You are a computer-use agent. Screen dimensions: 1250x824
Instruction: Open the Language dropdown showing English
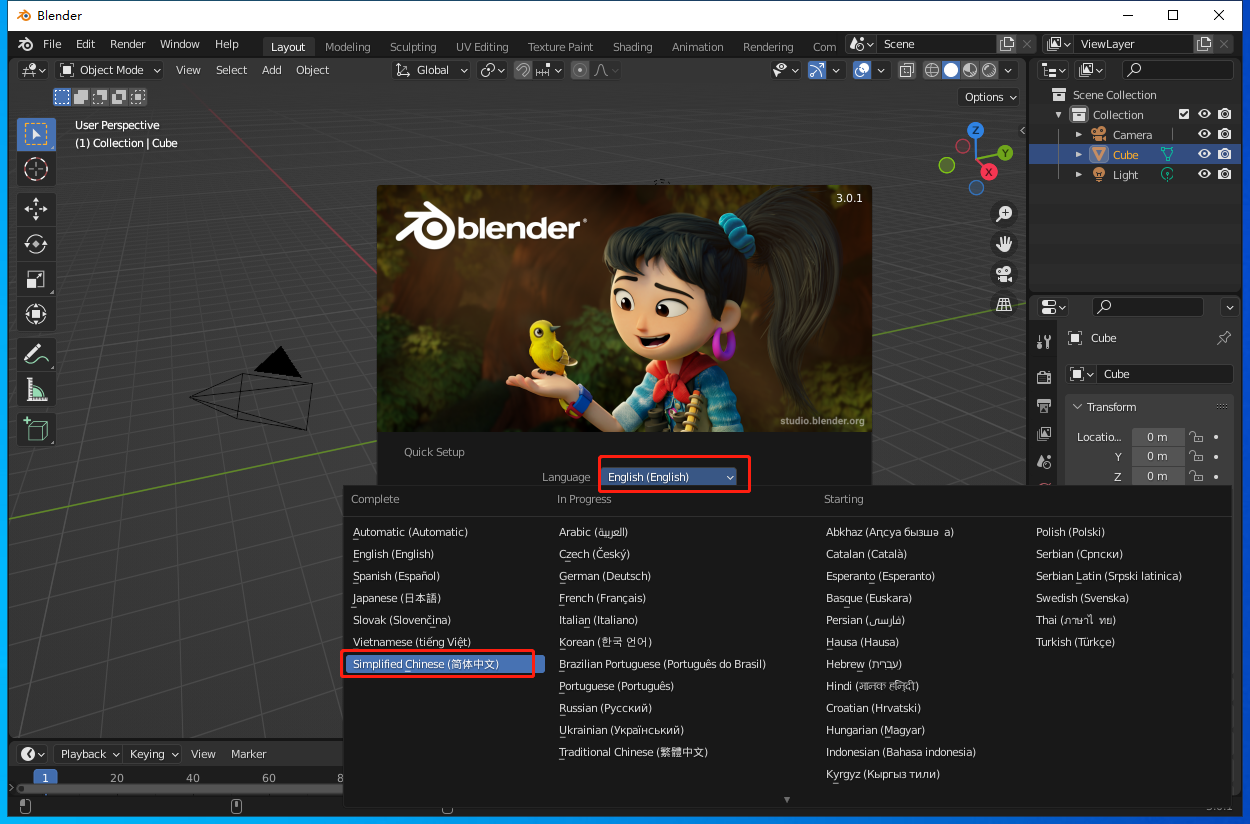669,477
